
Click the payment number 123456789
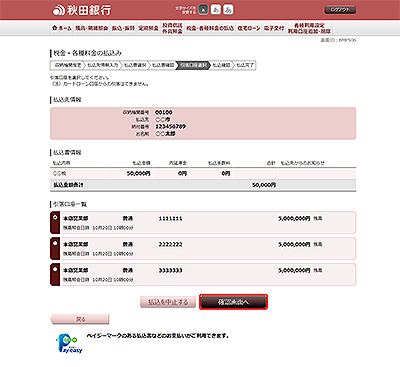coord(171,126)
